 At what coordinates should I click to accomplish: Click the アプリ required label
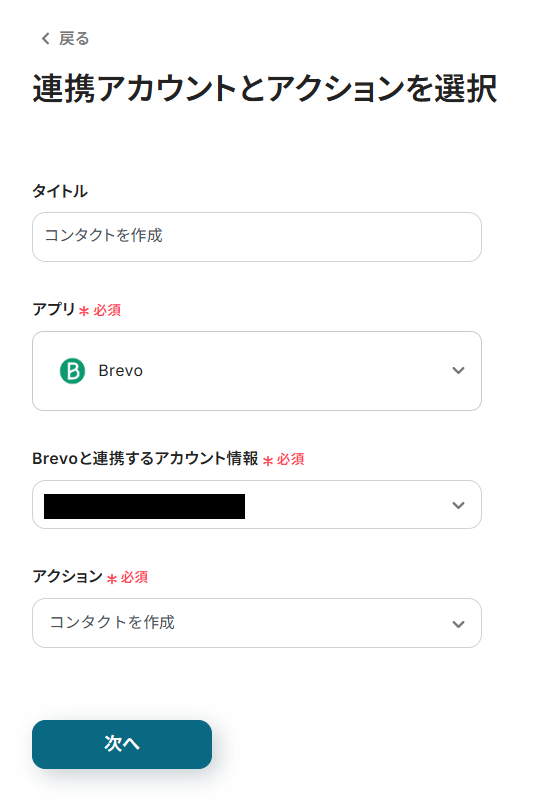pyautogui.click(x=77, y=309)
